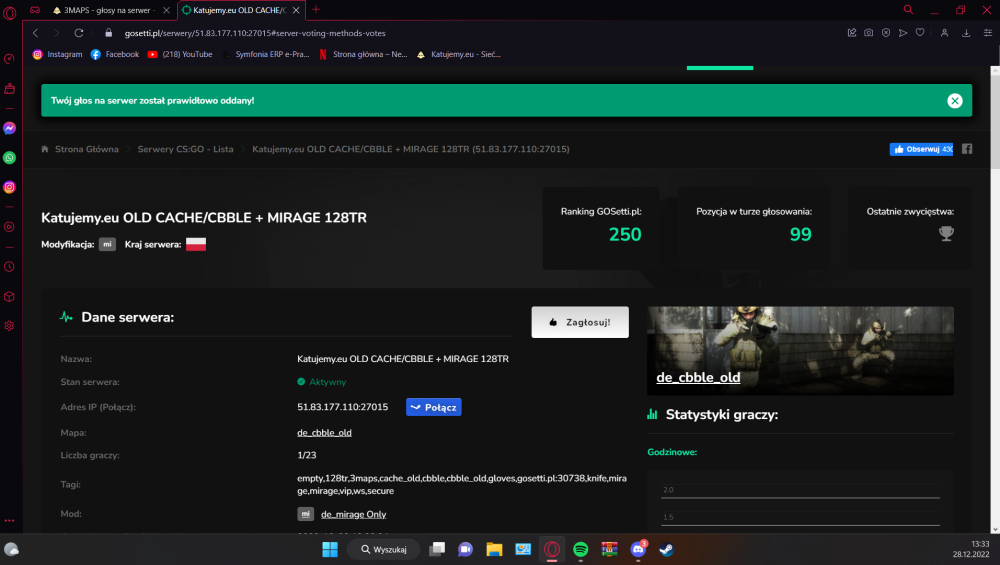The image size is (1000, 565).
Task: Open the three-dots sidebar menu
Action: (x=10, y=520)
